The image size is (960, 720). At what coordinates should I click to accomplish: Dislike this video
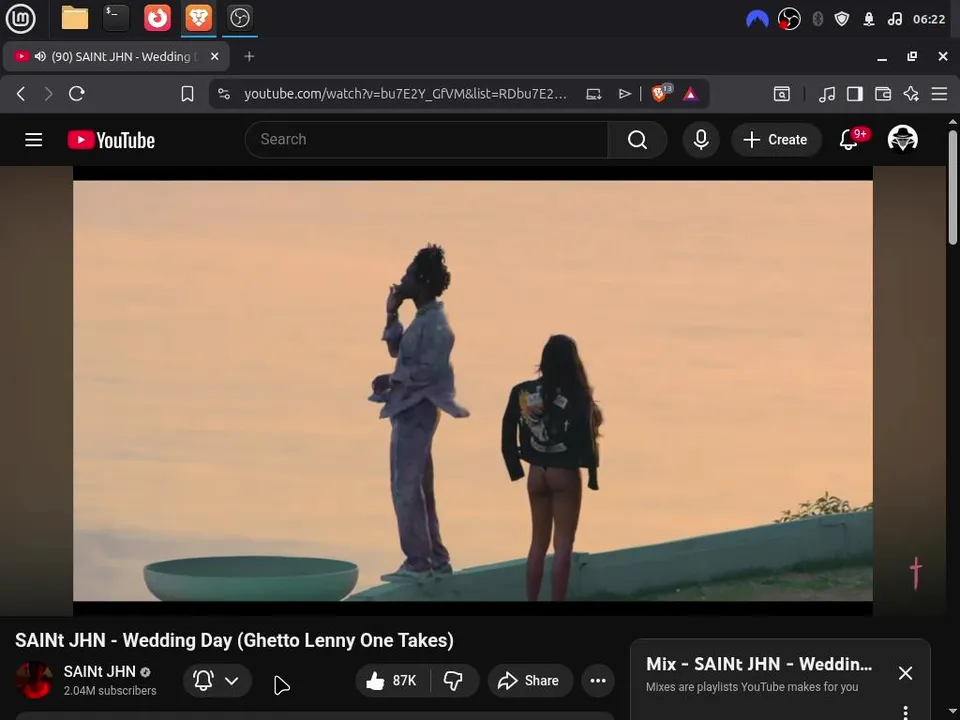pyautogui.click(x=454, y=681)
